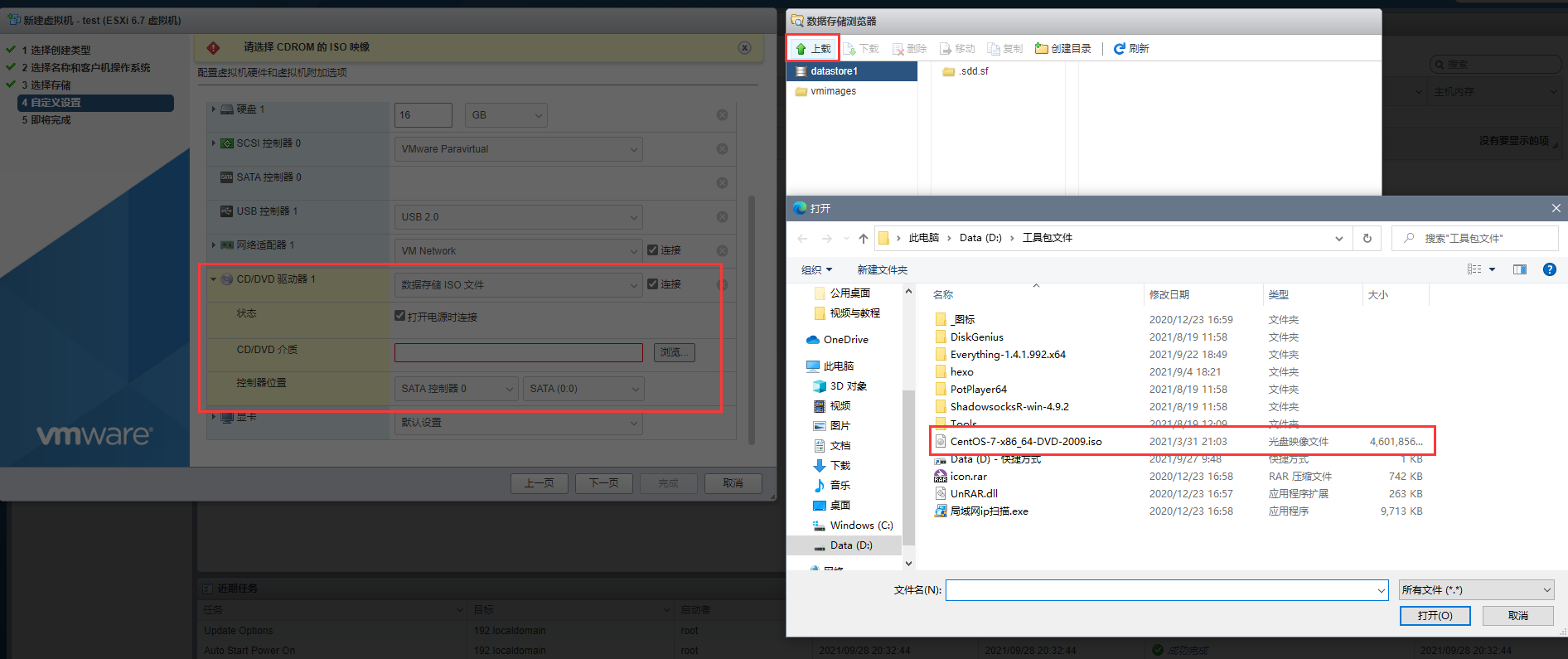Remove the hard disk 1 device
This screenshot has height=659, width=1568.
point(722,115)
